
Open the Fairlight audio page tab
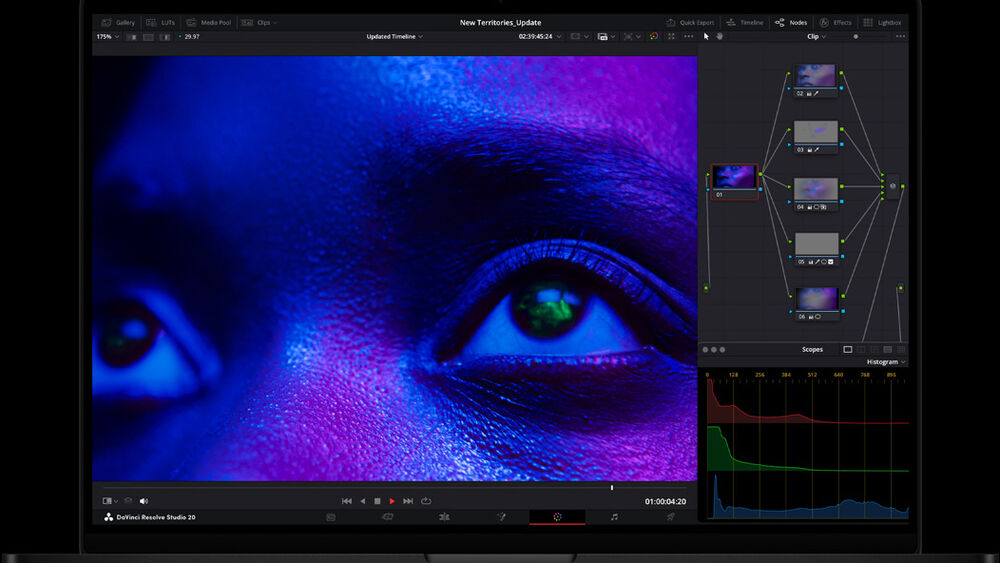pyautogui.click(x=614, y=517)
